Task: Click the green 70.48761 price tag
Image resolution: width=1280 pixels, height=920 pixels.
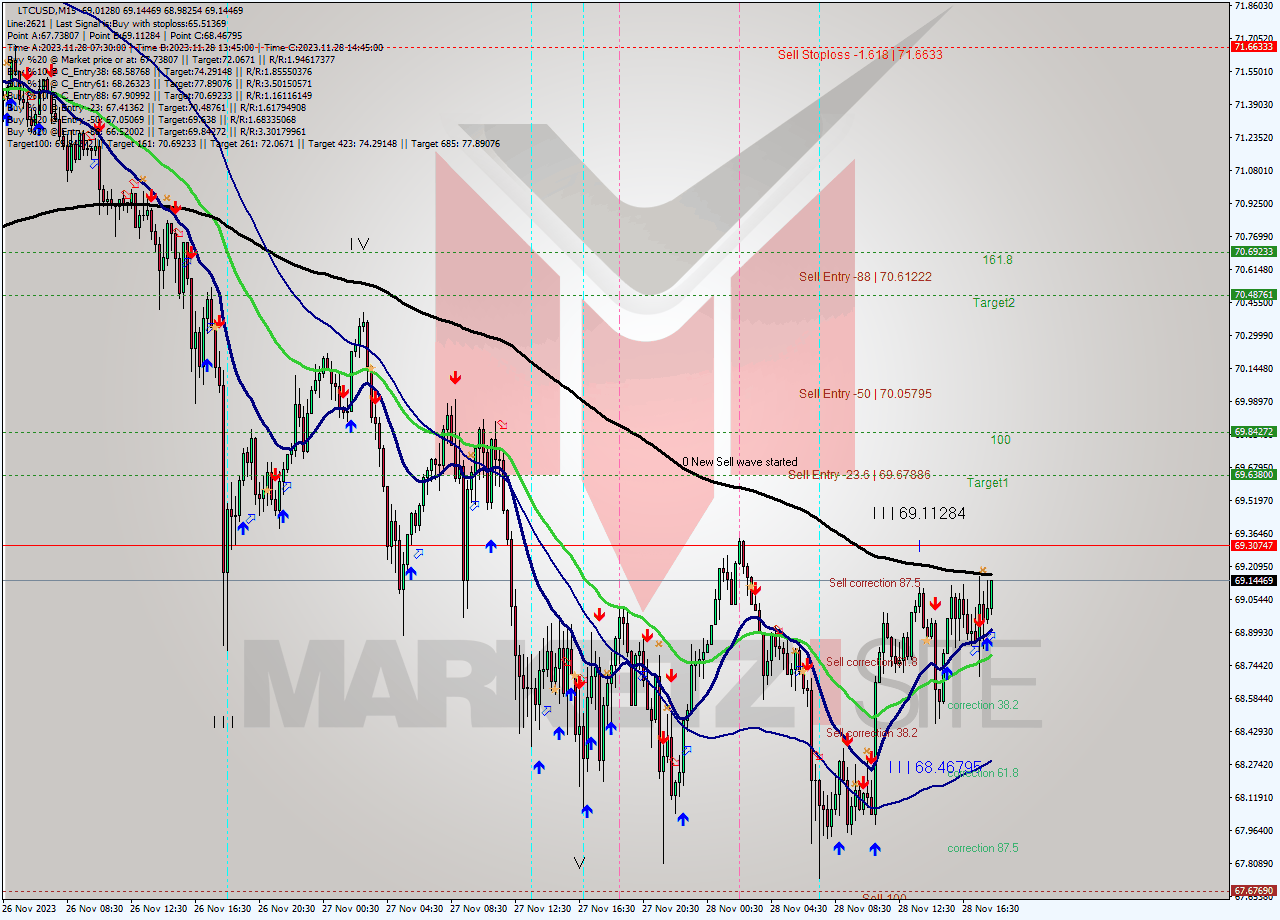Action: coord(1253,295)
